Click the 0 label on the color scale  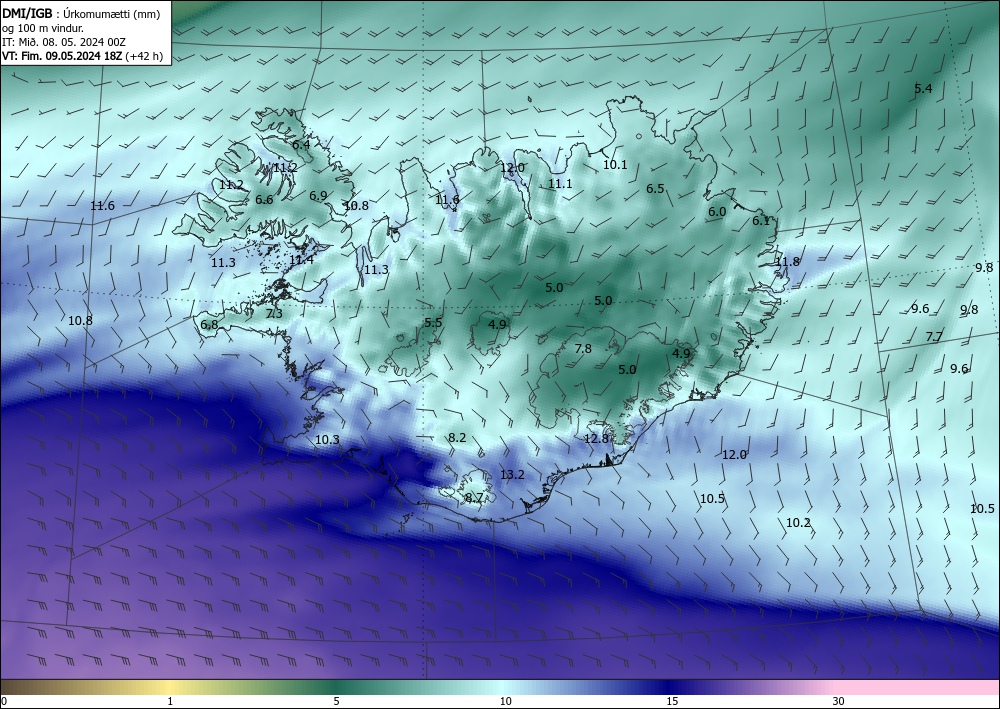4,701
